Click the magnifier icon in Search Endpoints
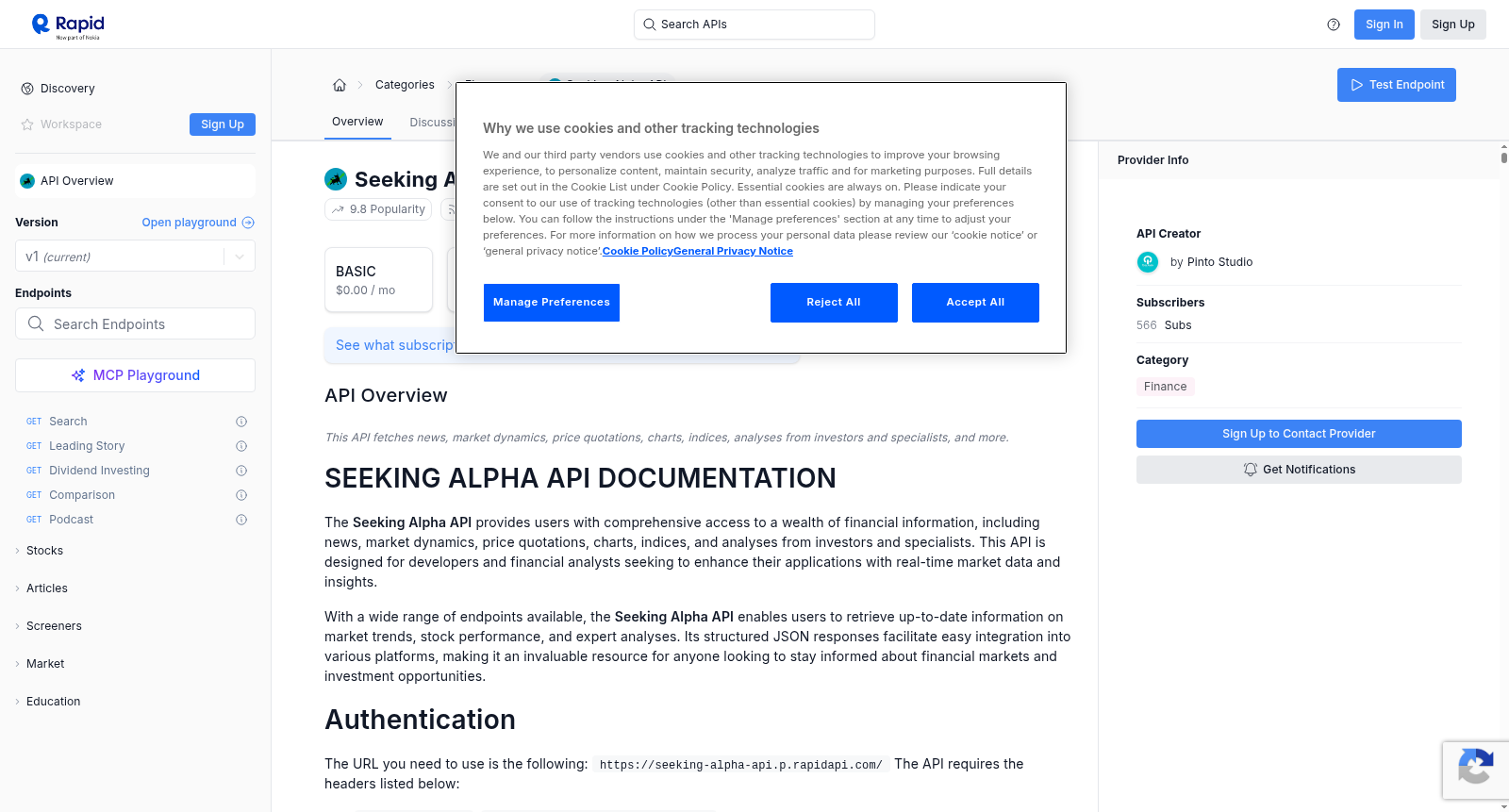 36,323
